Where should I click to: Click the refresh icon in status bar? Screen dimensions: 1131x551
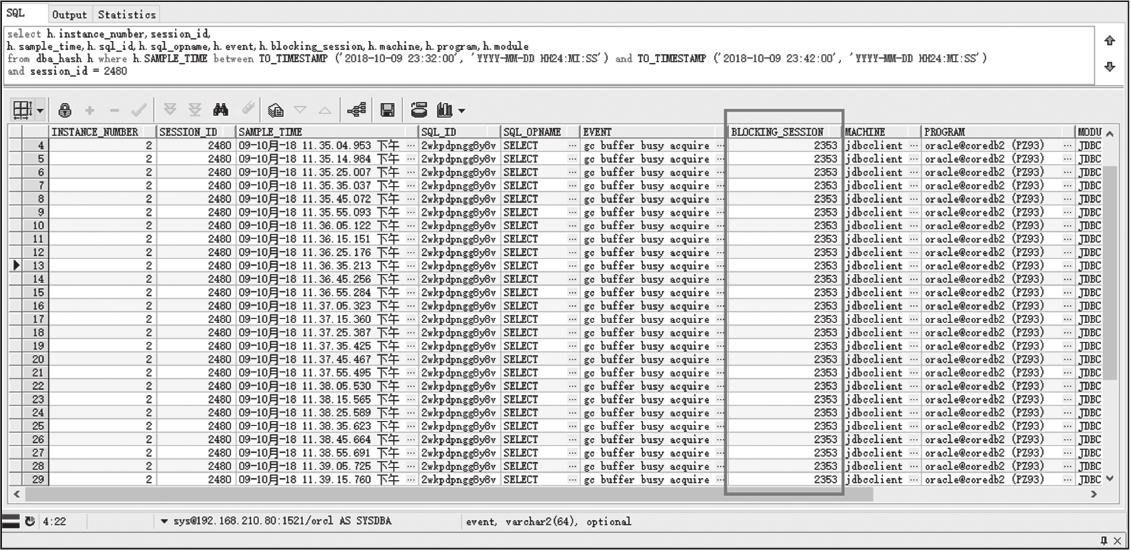[x=30, y=521]
